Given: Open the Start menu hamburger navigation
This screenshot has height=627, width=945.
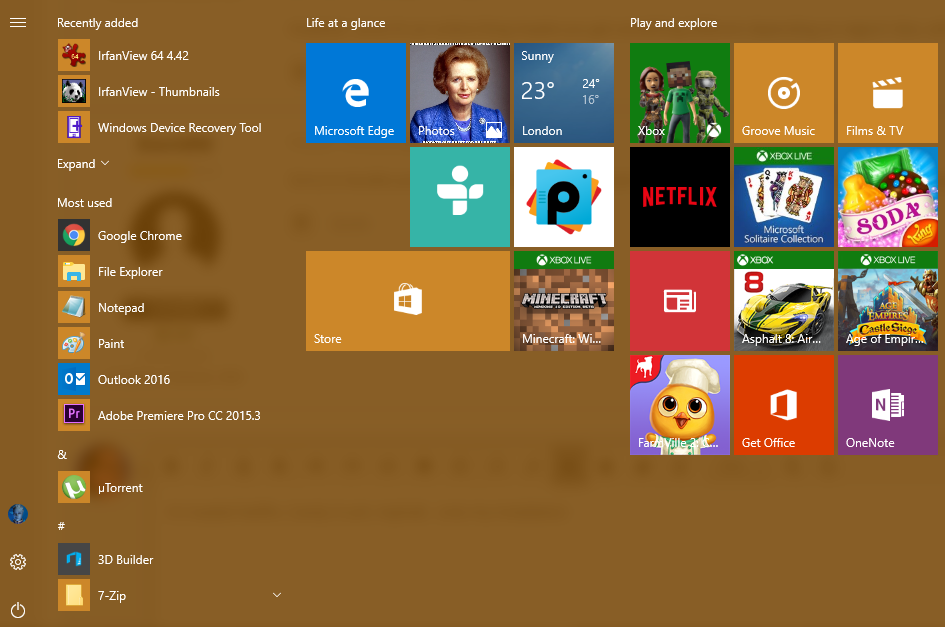Looking at the screenshot, I should [17, 24].
